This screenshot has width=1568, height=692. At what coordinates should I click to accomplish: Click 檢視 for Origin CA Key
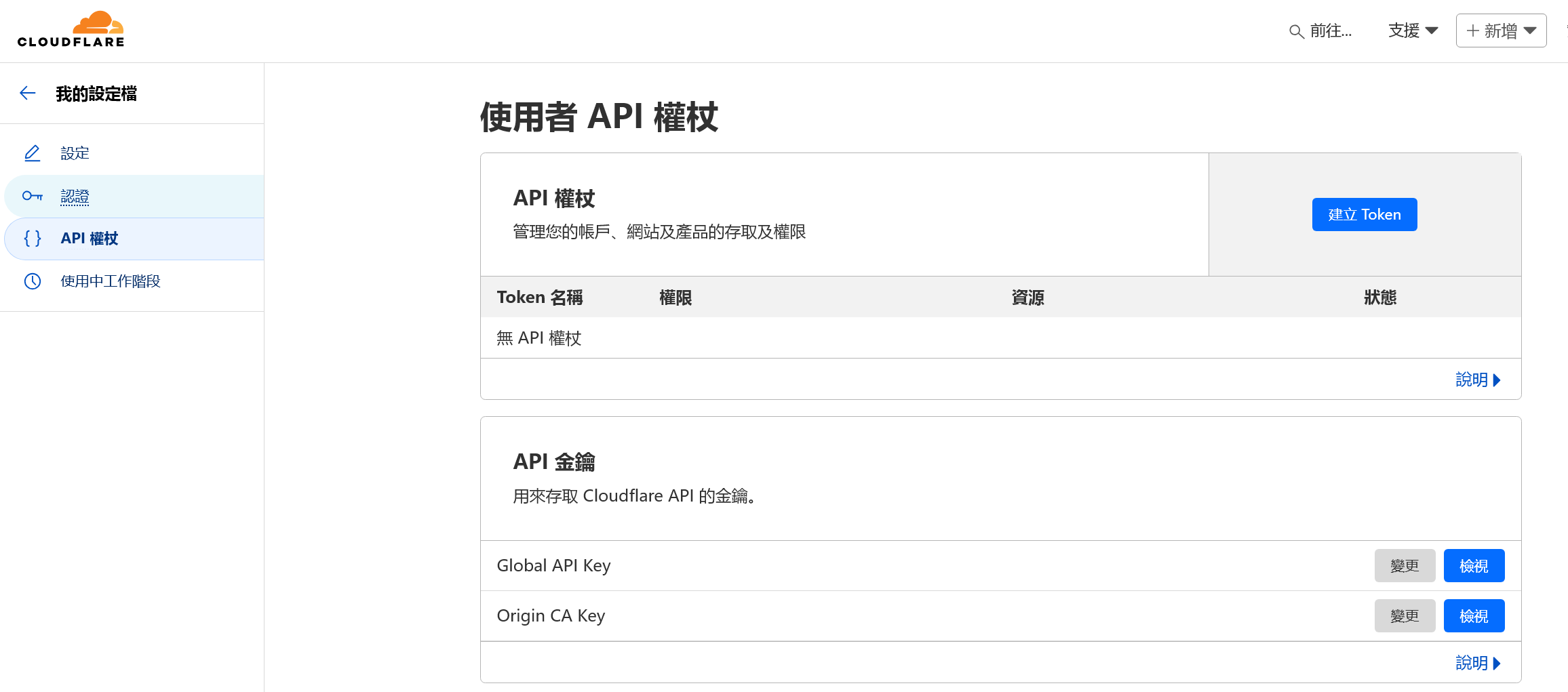click(1474, 616)
